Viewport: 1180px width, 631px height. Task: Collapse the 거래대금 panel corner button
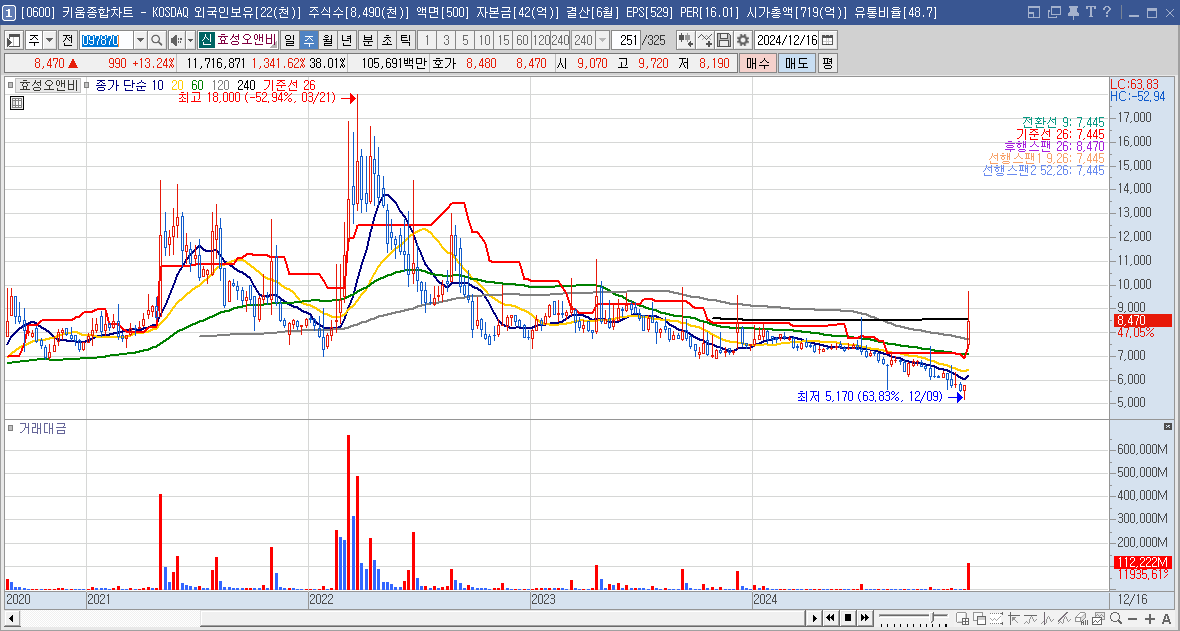1168,426
